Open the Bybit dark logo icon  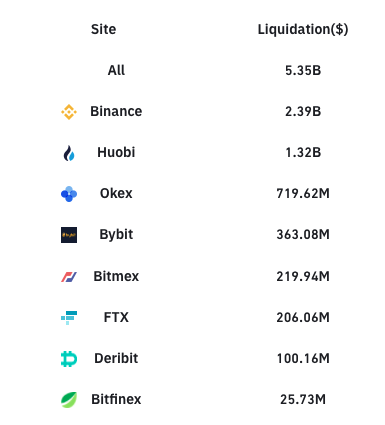[x=69, y=235]
